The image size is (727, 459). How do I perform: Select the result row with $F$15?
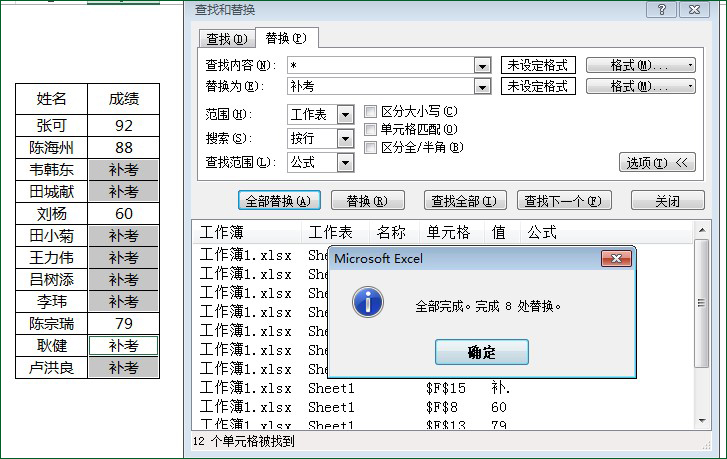[444, 388]
